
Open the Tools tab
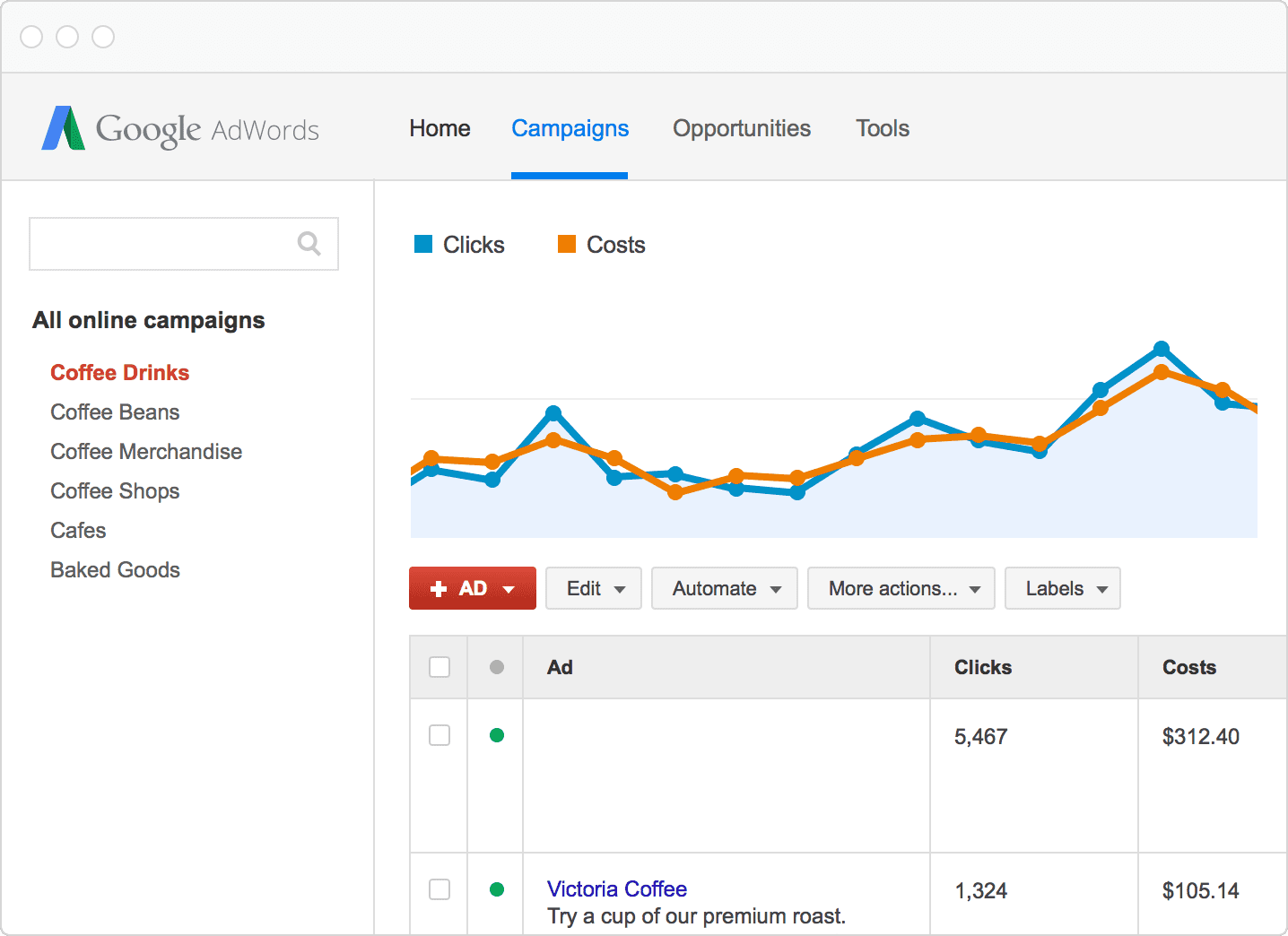(x=883, y=128)
